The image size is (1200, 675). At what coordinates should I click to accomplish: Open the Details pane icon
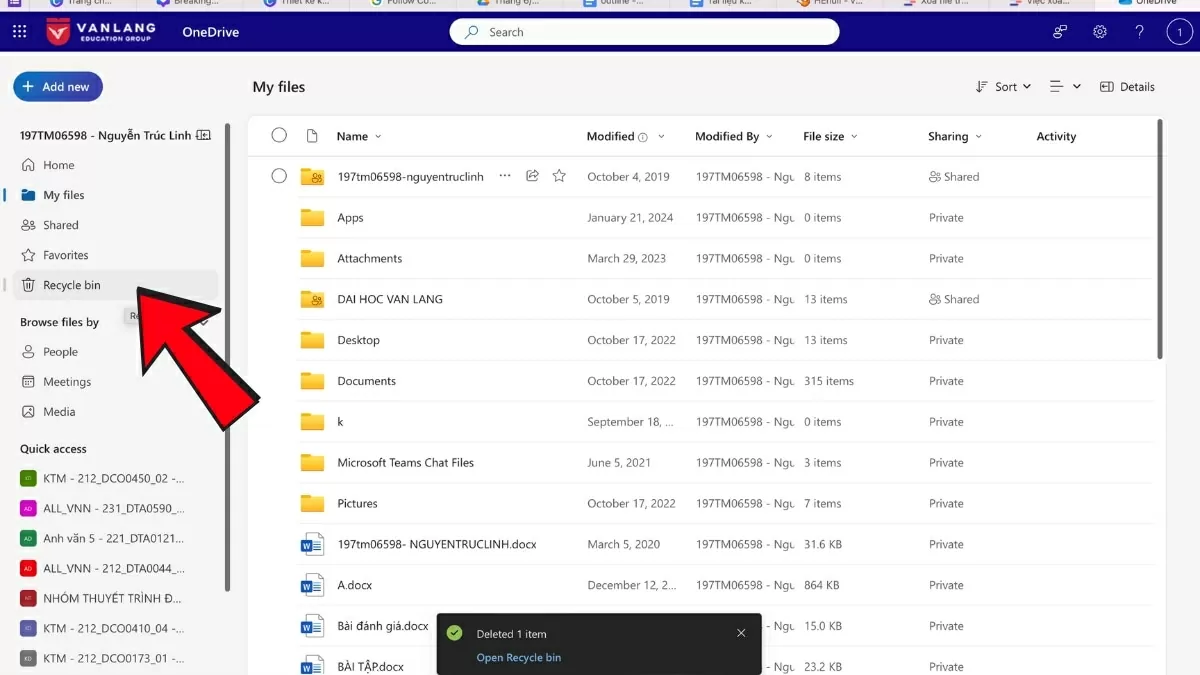point(1127,87)
